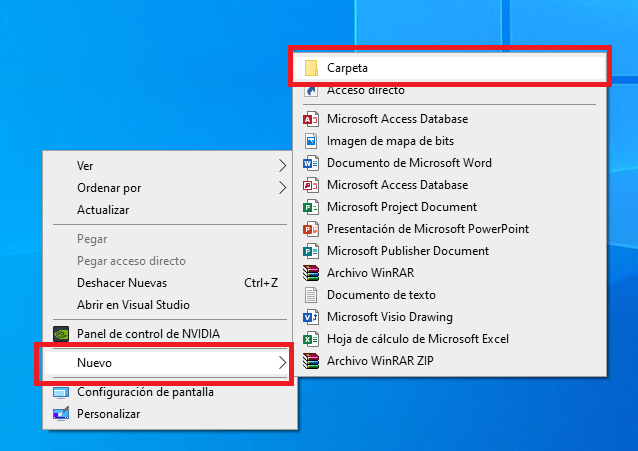
Task: Expand the Ordenar por submenu arrow
Action: tap(282, 188)
